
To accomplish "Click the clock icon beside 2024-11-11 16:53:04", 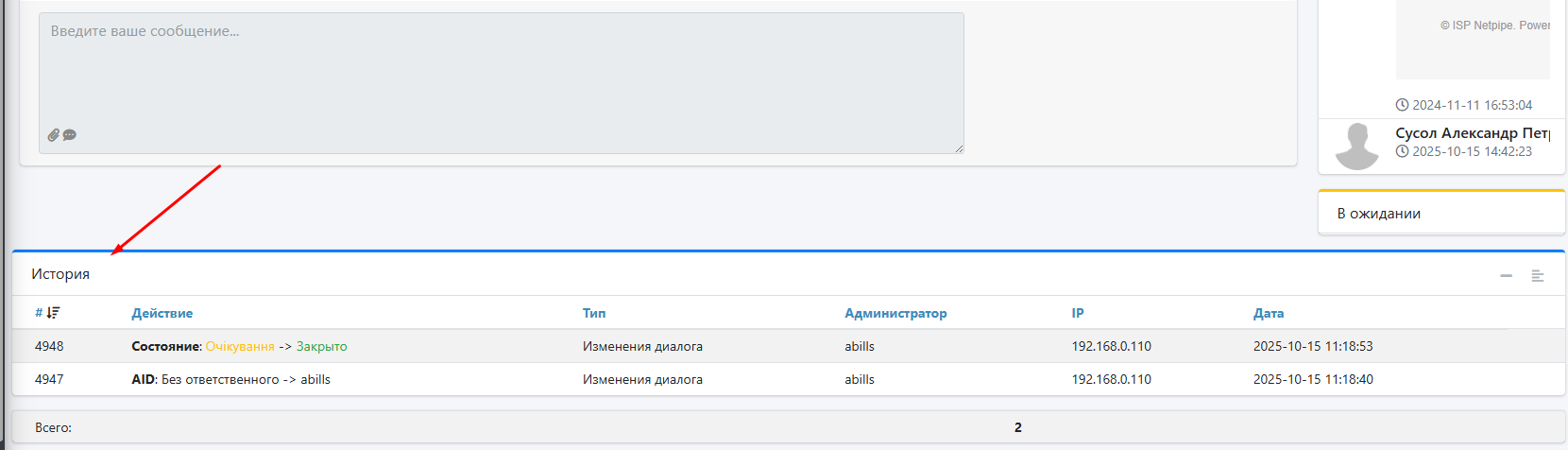I will [1402, 105].
